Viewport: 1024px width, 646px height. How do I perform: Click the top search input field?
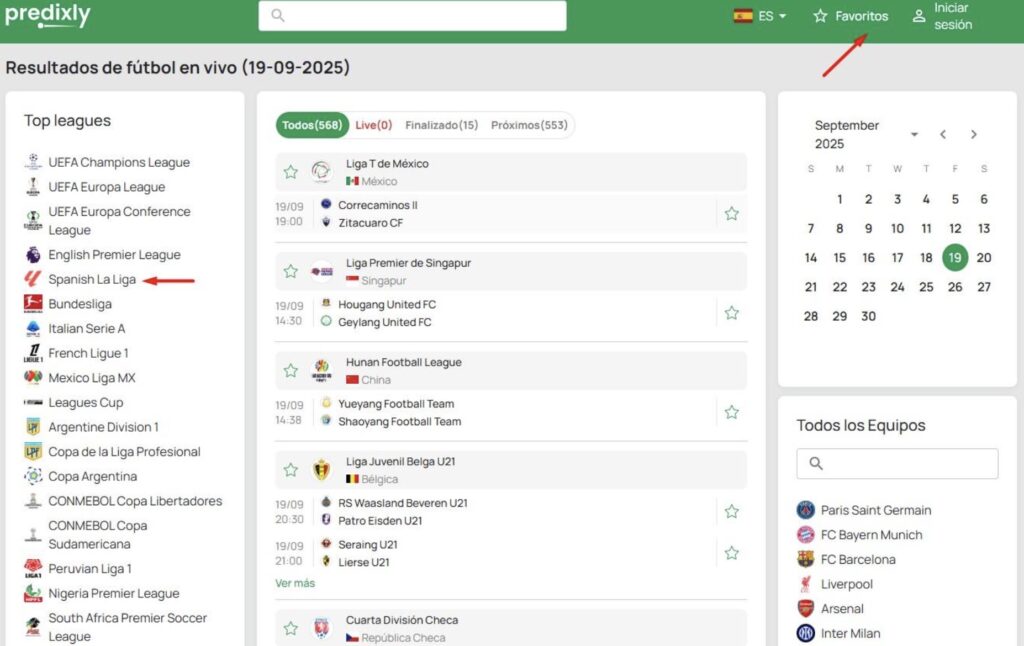(412, 16)
